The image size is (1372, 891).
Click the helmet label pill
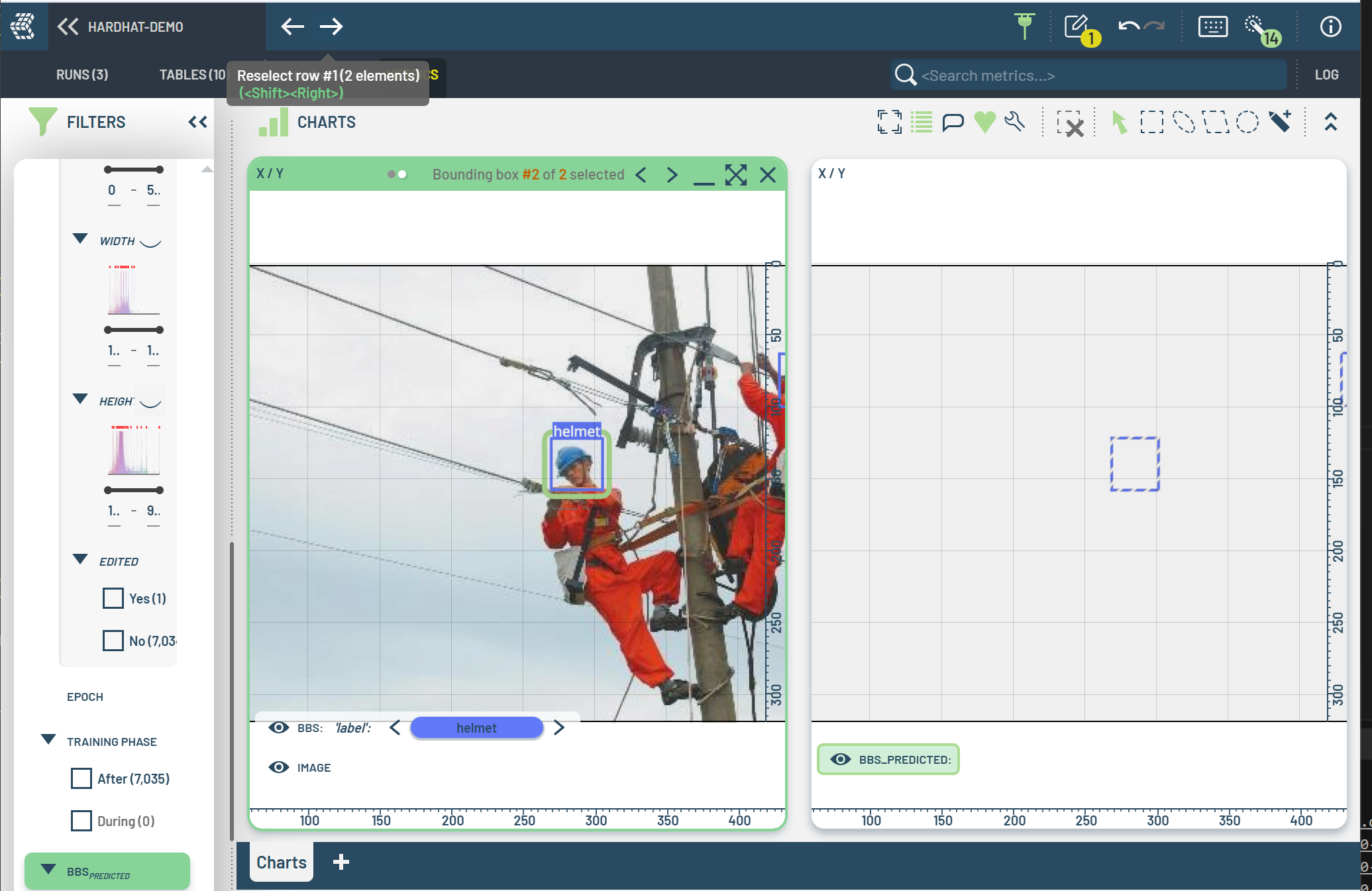[476, 728]
